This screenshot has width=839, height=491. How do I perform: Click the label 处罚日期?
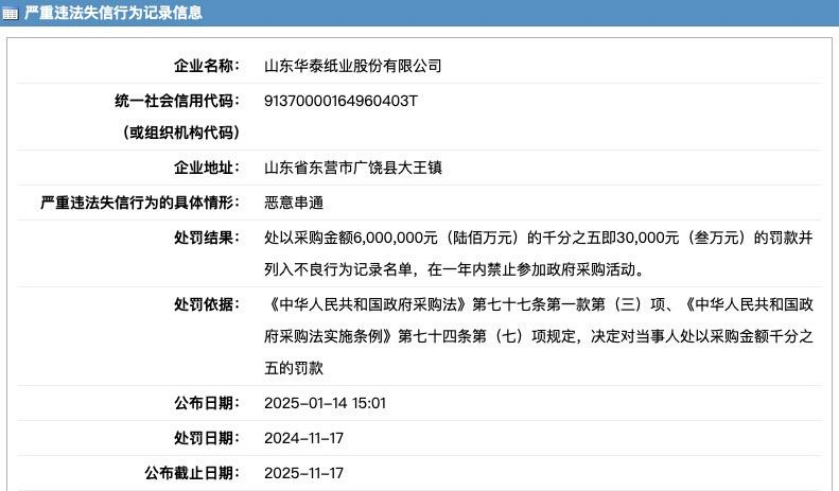pyautogui.click(x=207, y=438)
